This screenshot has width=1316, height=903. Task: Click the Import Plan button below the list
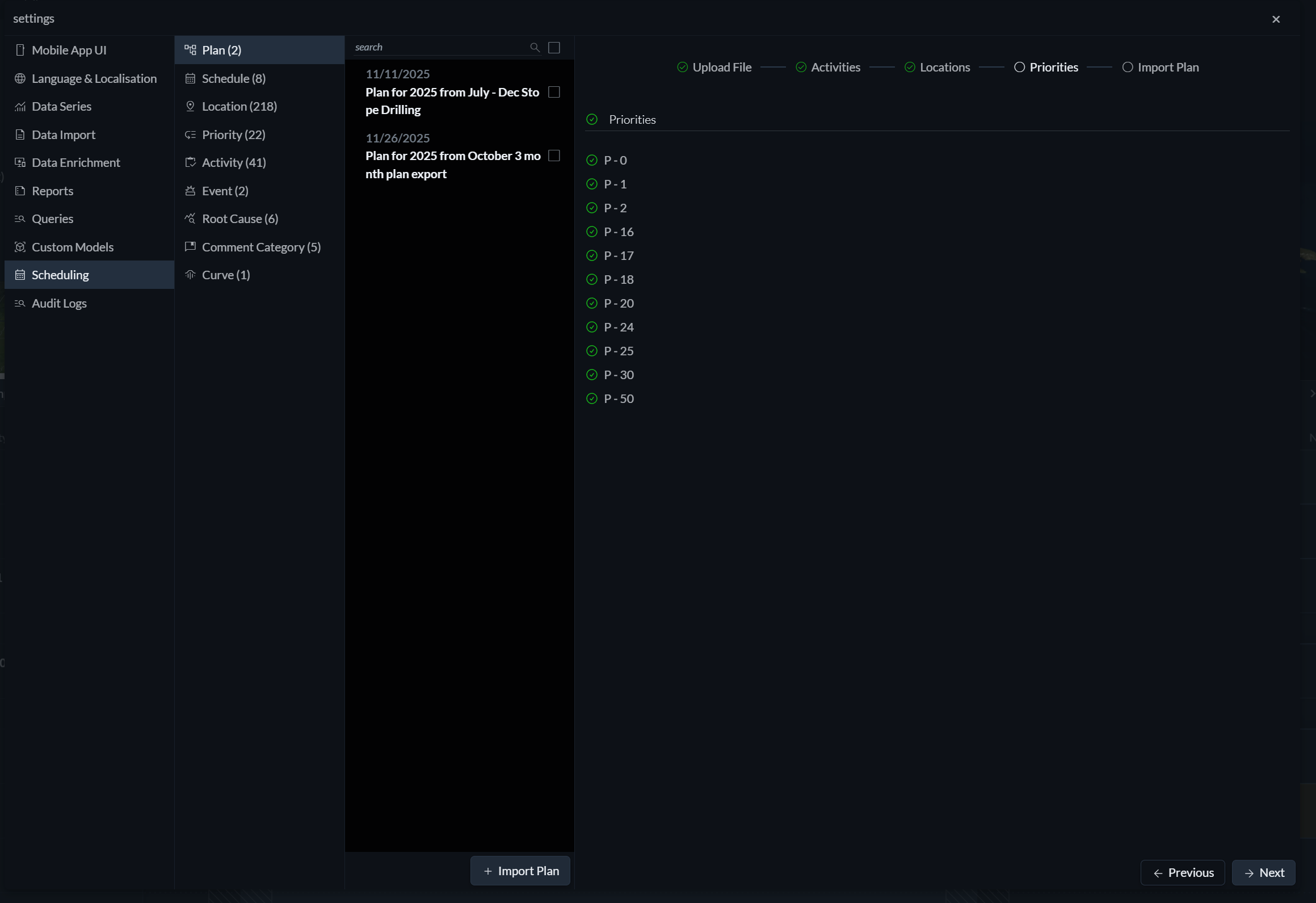520,871
